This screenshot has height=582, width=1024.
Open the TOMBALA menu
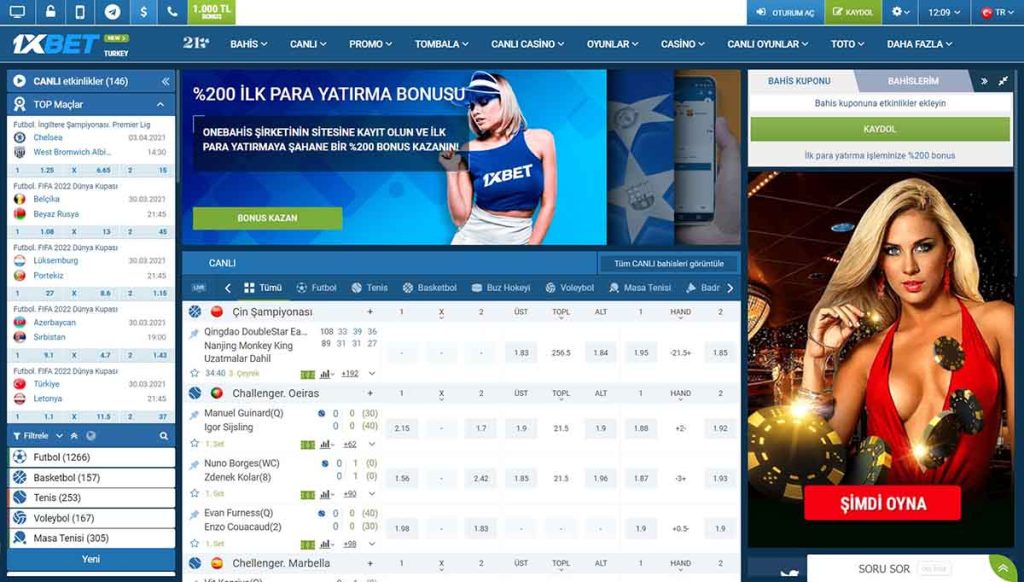(441, 44)
